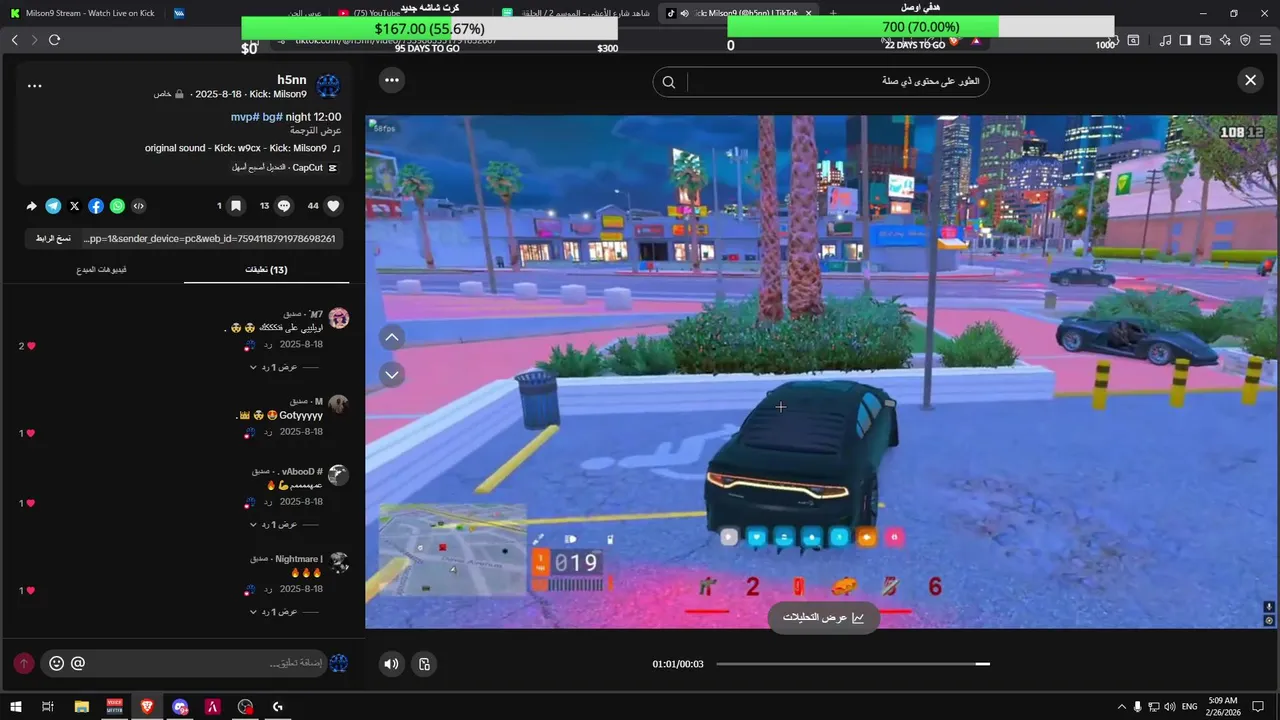Open Brave browser from taskbar
The width and height of the screenshot is (1280, 720).
(147, 706)
